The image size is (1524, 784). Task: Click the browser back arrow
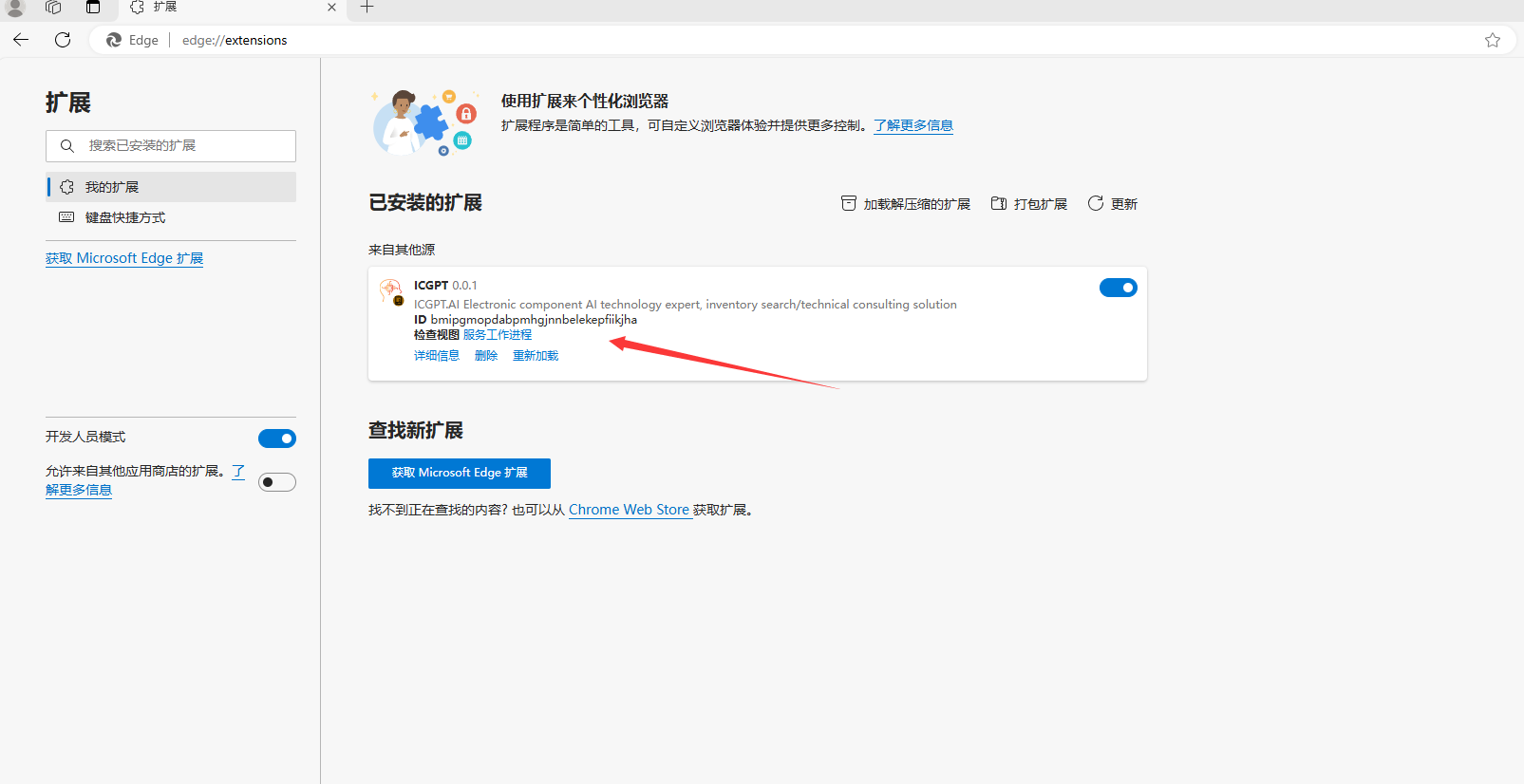pyautogui.click(x=21, y=40)
